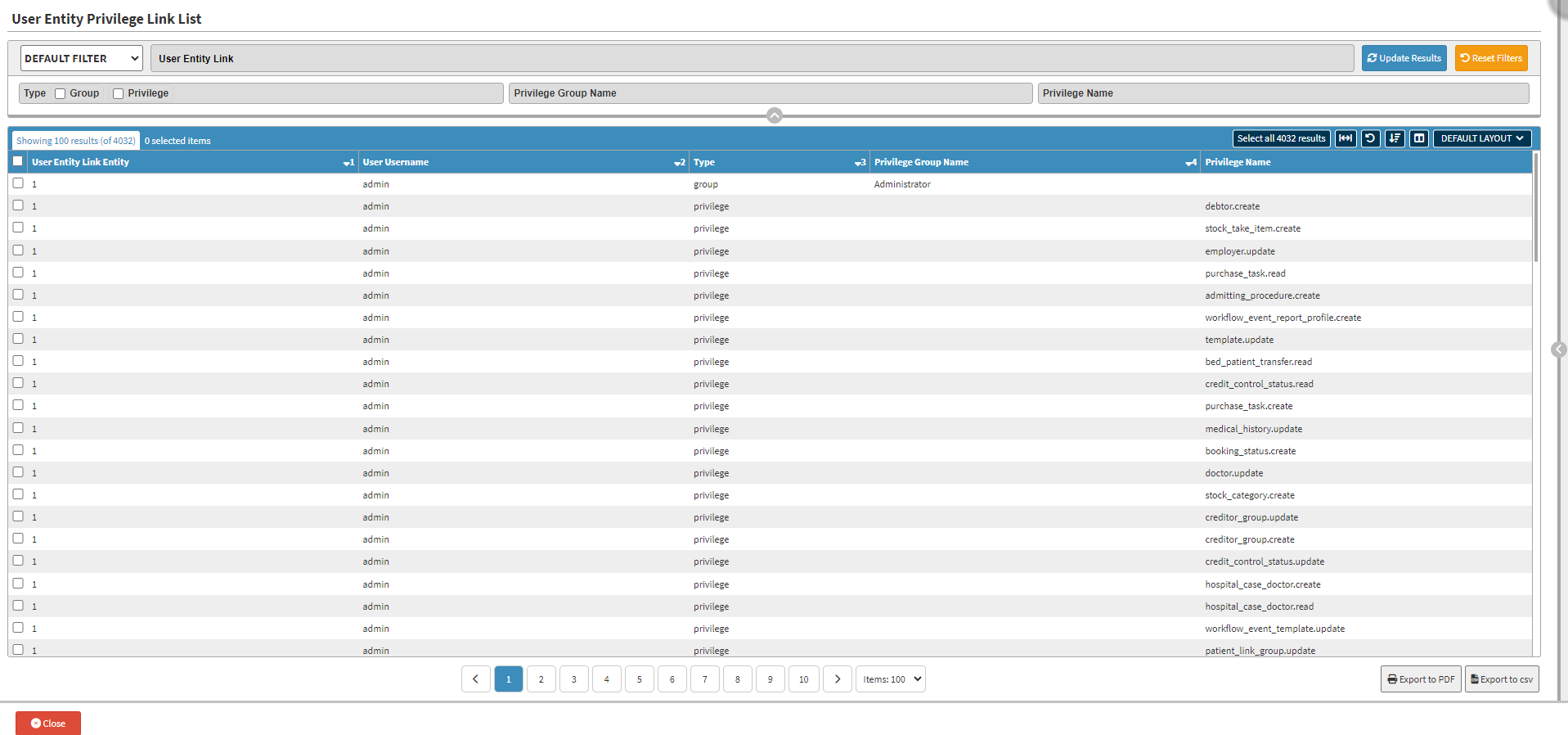Click the Export to PDF button
Image resolution: width=1568 pixels, height=735 pixels.
tap(1421, 679)
